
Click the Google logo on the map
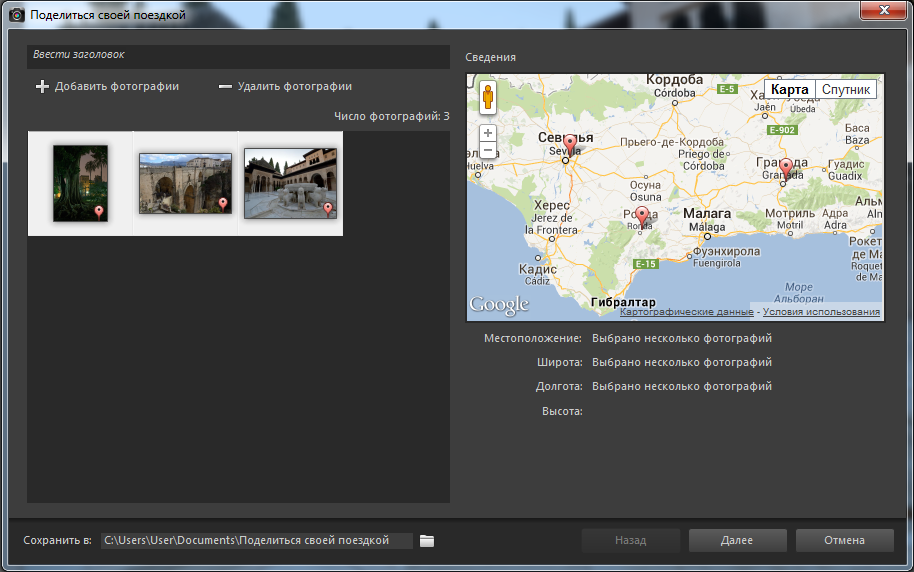499,304
